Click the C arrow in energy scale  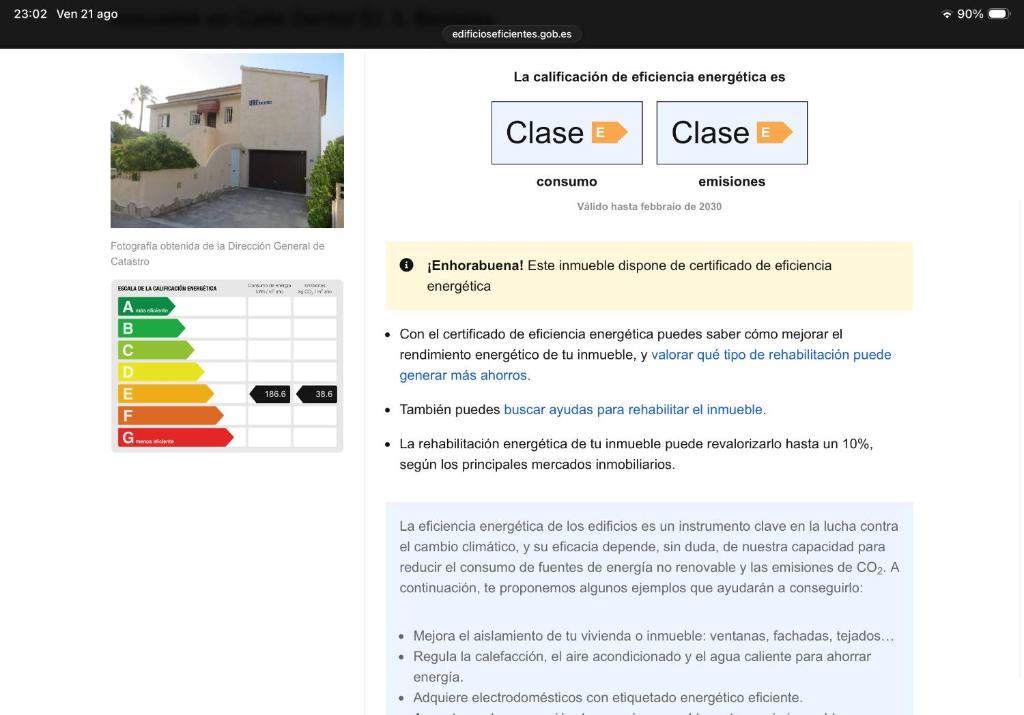156,350
